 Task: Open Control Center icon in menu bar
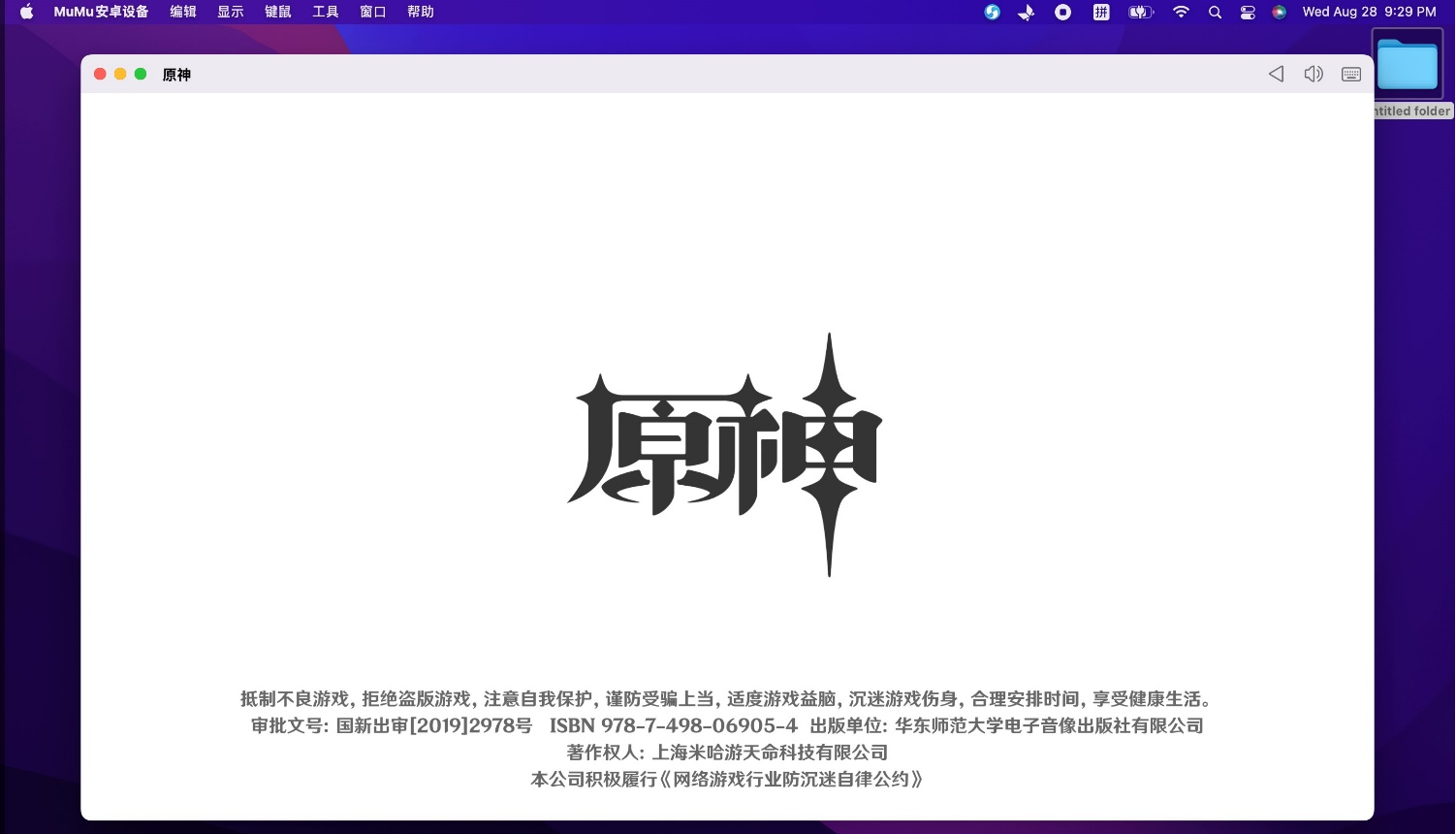(1248, 12)
